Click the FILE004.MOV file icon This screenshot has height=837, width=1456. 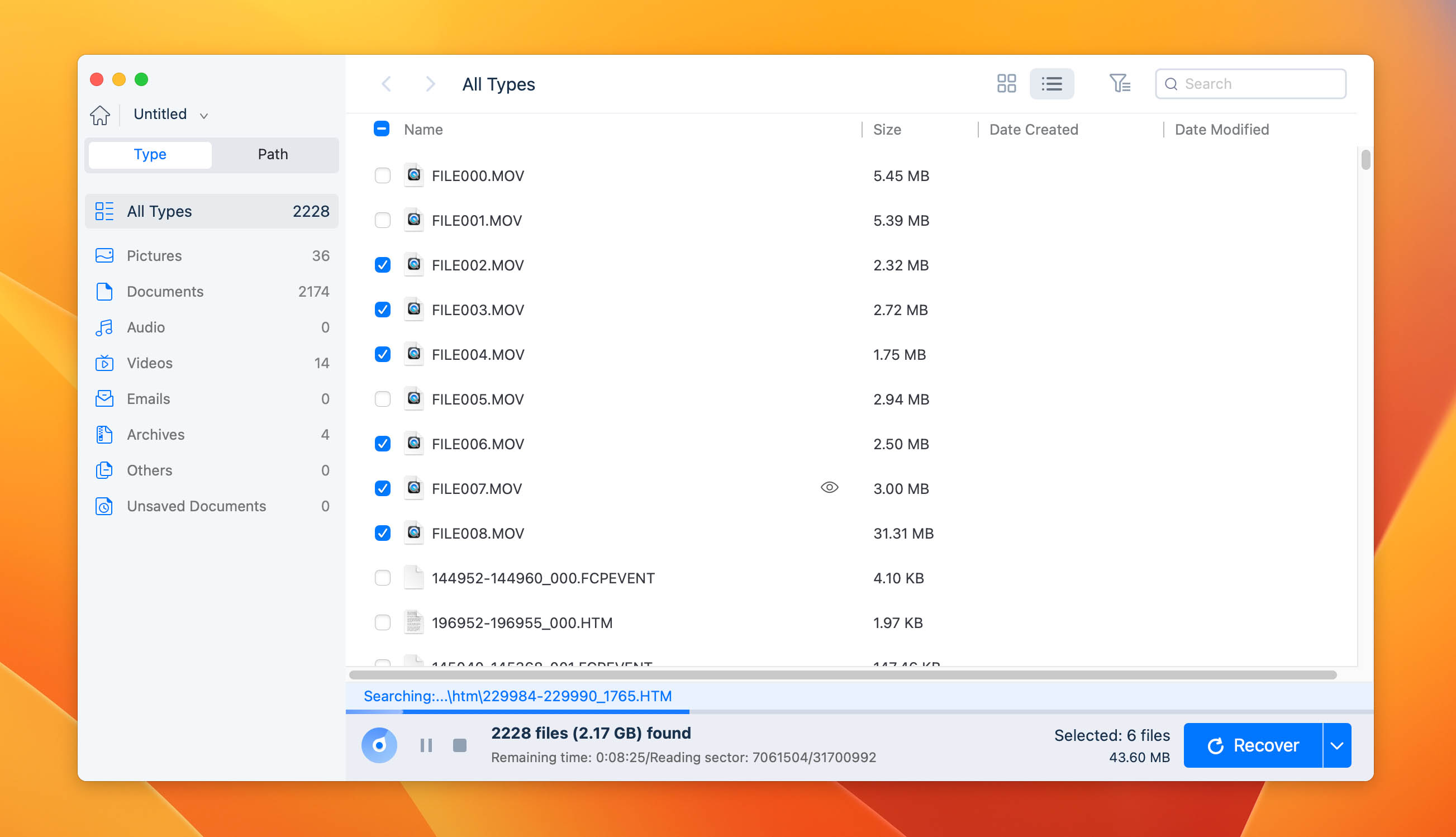[413, 354]
